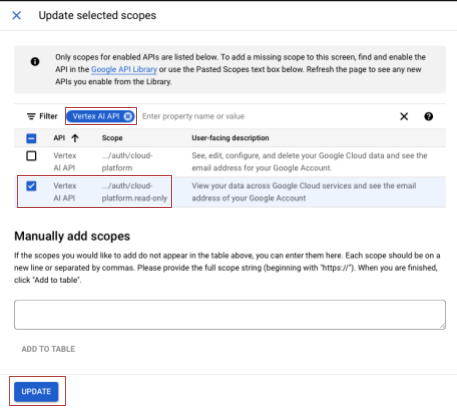The image size is (457, 409).
Task: Select the cloud-platform.read-only scope row description
Action: [x=304, y=192]
